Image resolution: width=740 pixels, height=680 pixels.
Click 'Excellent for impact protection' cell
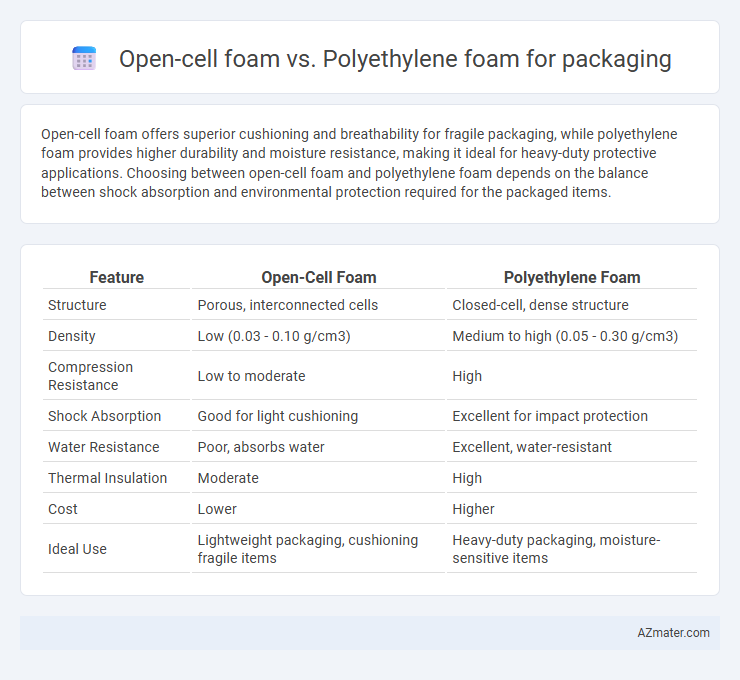click(550, 416)
